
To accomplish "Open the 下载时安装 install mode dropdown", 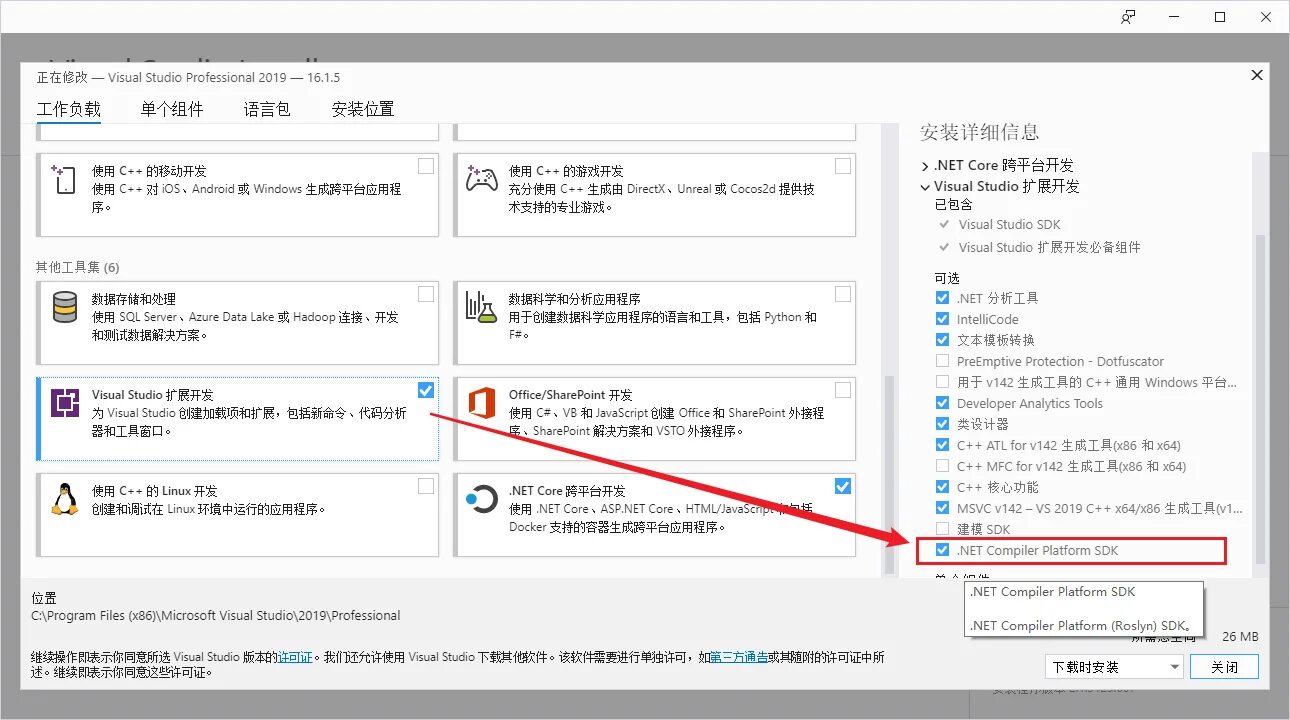I will point(1114,667).
